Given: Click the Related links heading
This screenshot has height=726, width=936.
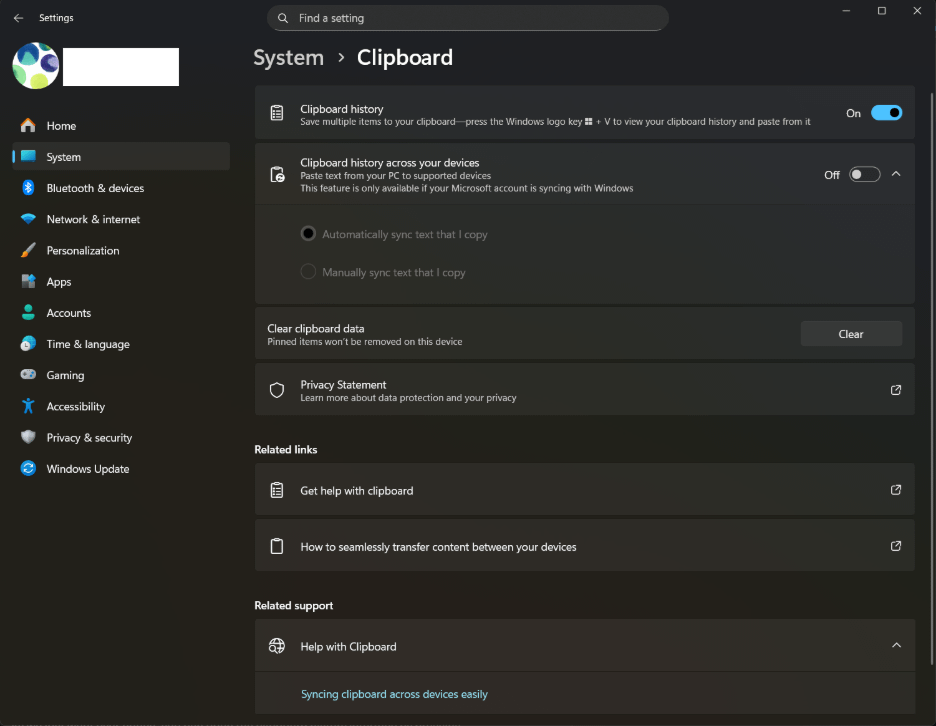Looking at the screenshot, I should (286, 449).
